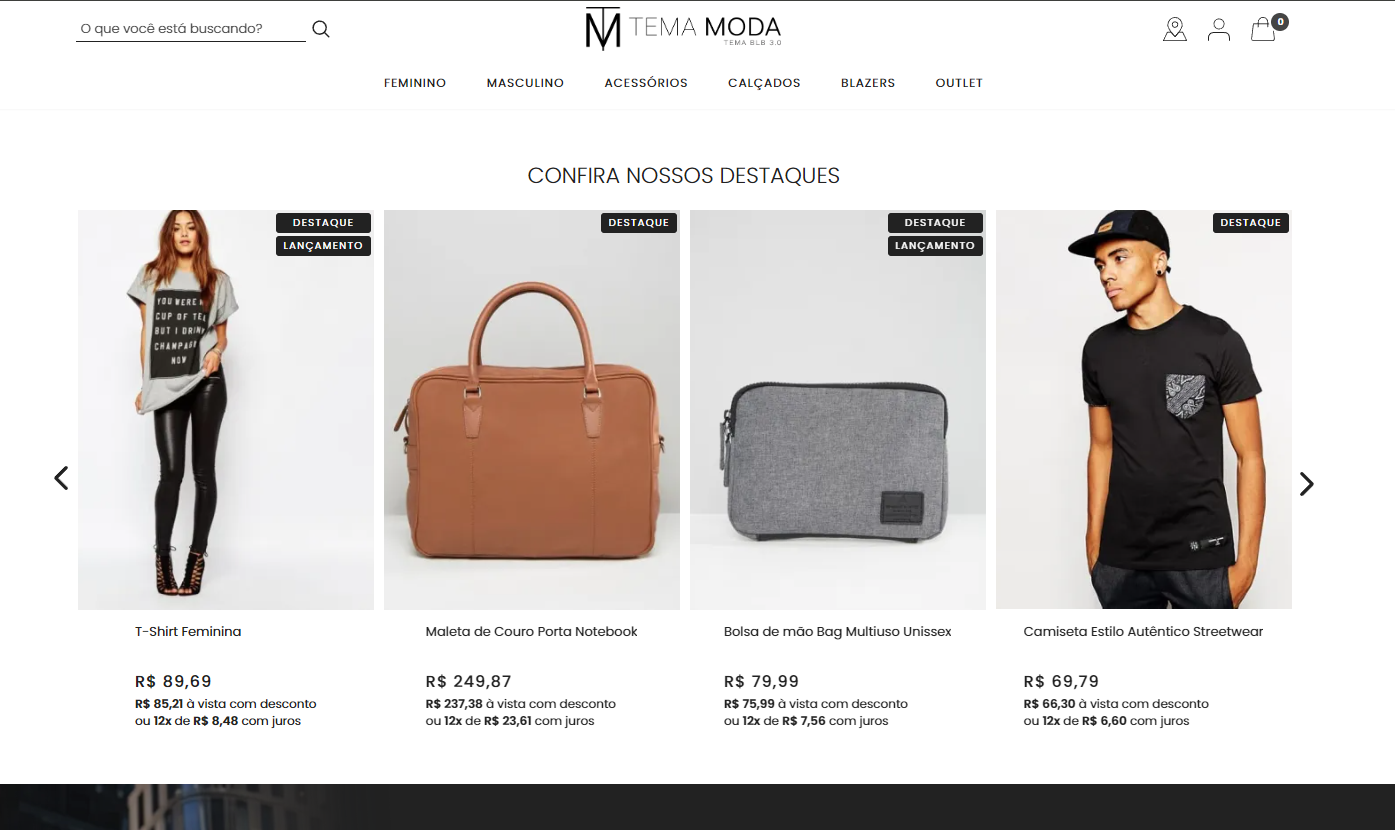Open the Calçados category
Viewport: 1395px width, 830px height.
[x=764, y=83]
